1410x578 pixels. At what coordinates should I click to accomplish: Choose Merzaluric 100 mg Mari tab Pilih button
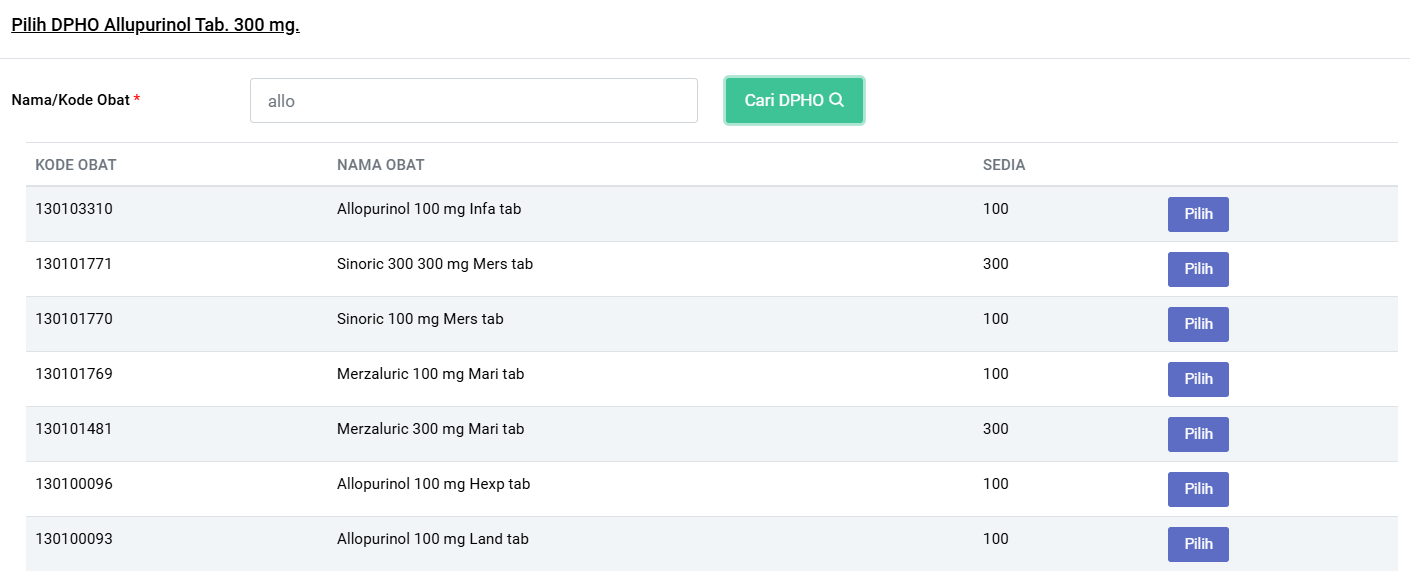tap(1198, 379)
